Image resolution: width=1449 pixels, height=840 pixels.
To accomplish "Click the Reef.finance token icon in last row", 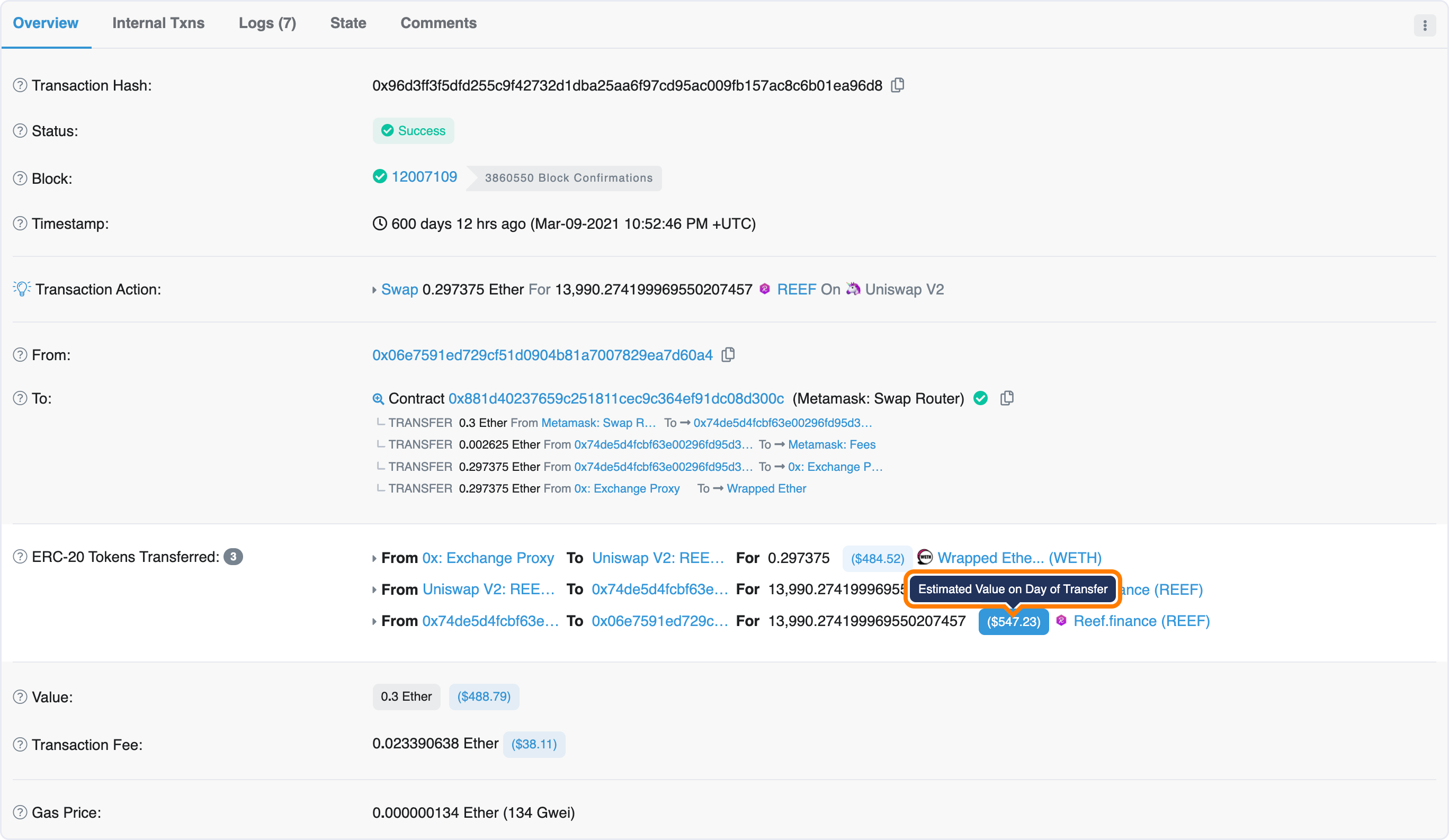I will (1061, 620).
